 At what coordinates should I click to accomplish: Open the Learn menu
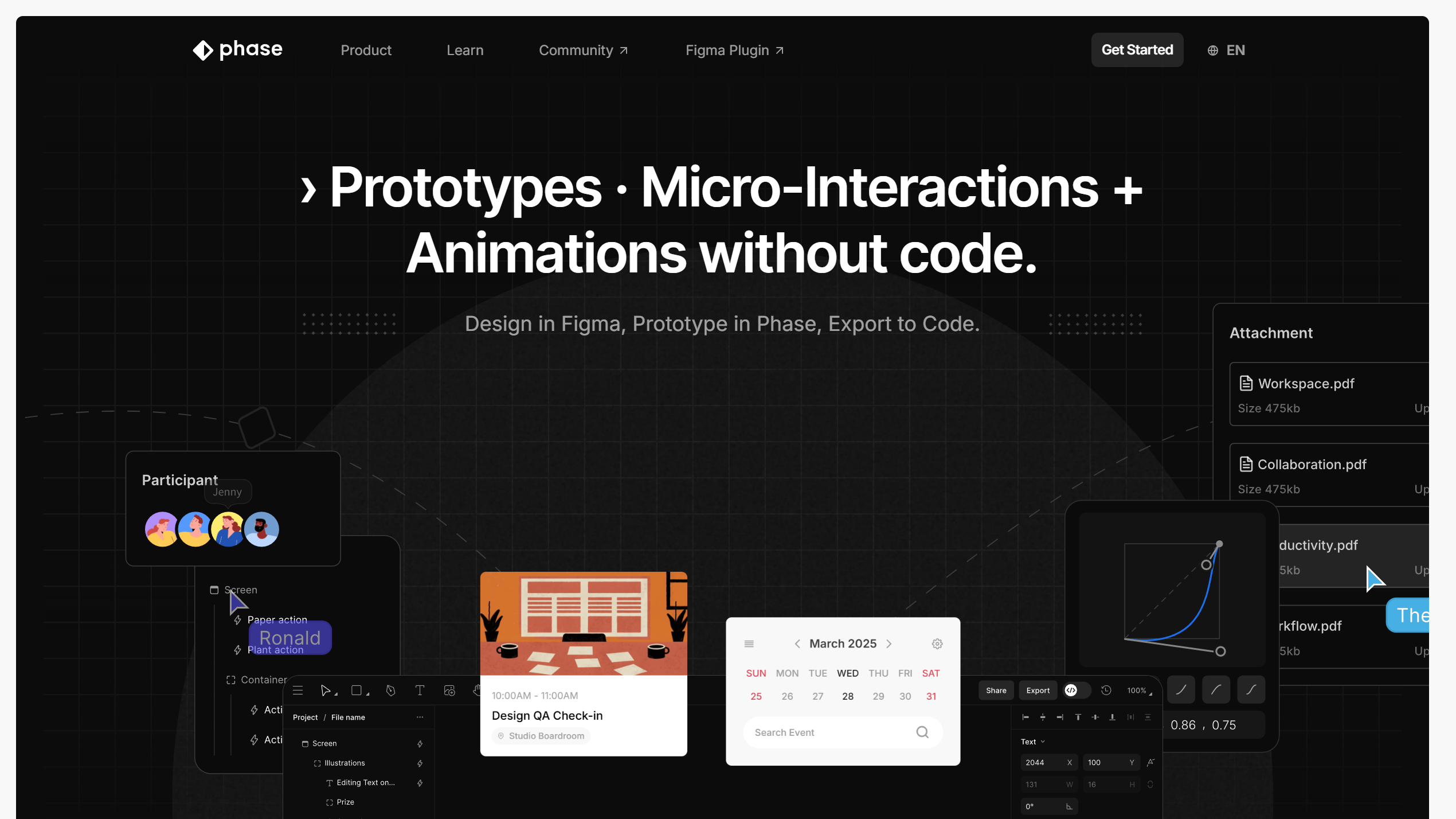(x=465, y=50)
